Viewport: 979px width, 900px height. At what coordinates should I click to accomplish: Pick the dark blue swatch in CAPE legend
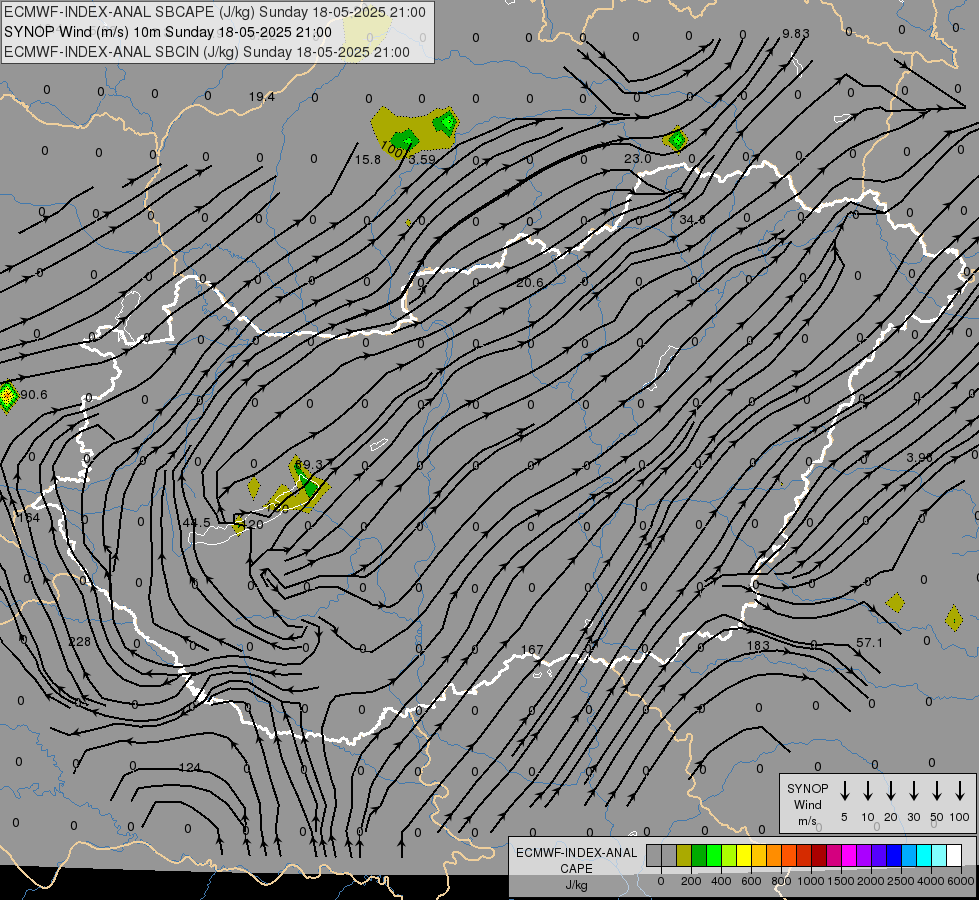[x=893, y=855]
